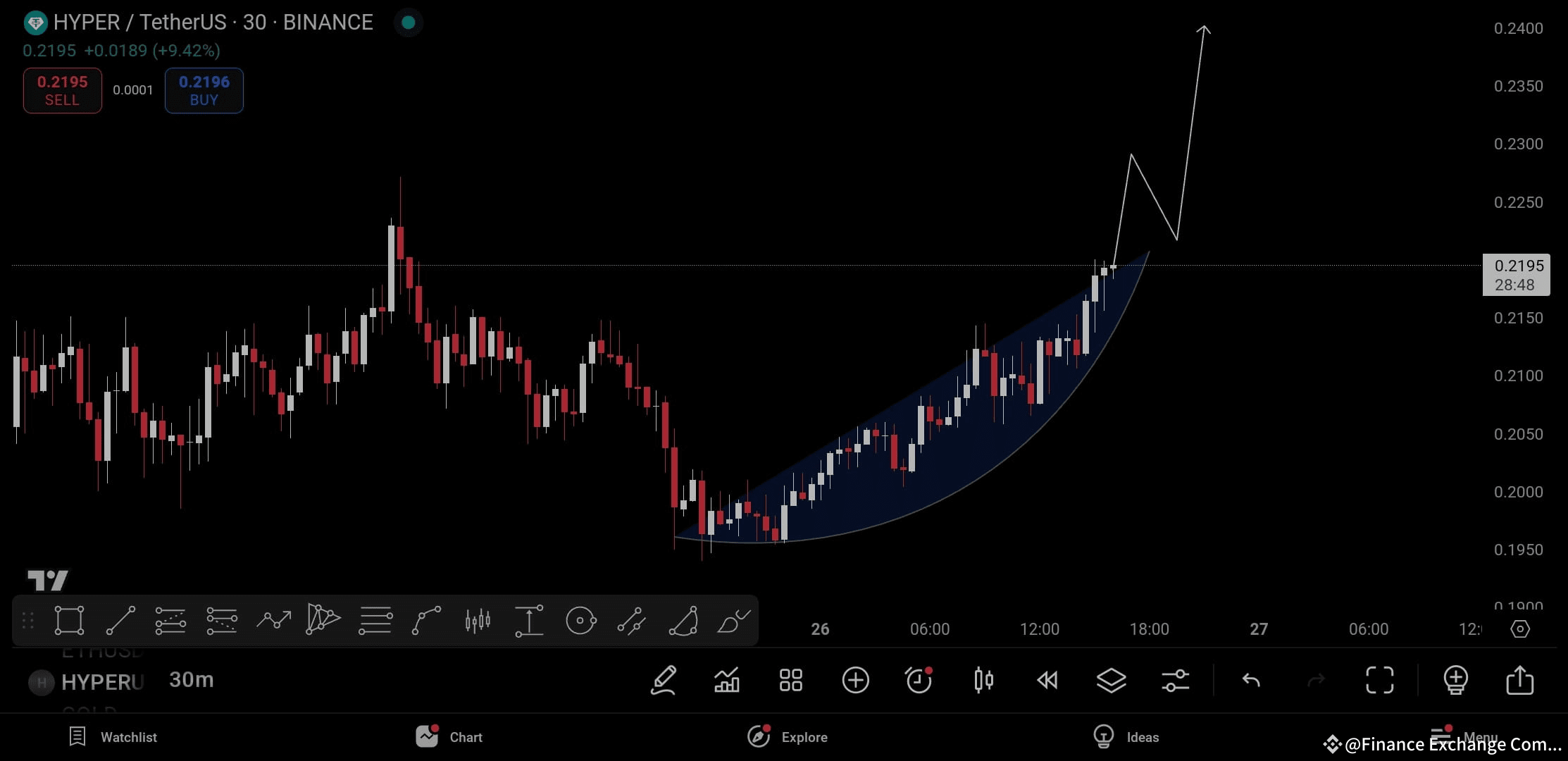
Task: Click the 0.2000 price scale label
Action: (1518, 492)
